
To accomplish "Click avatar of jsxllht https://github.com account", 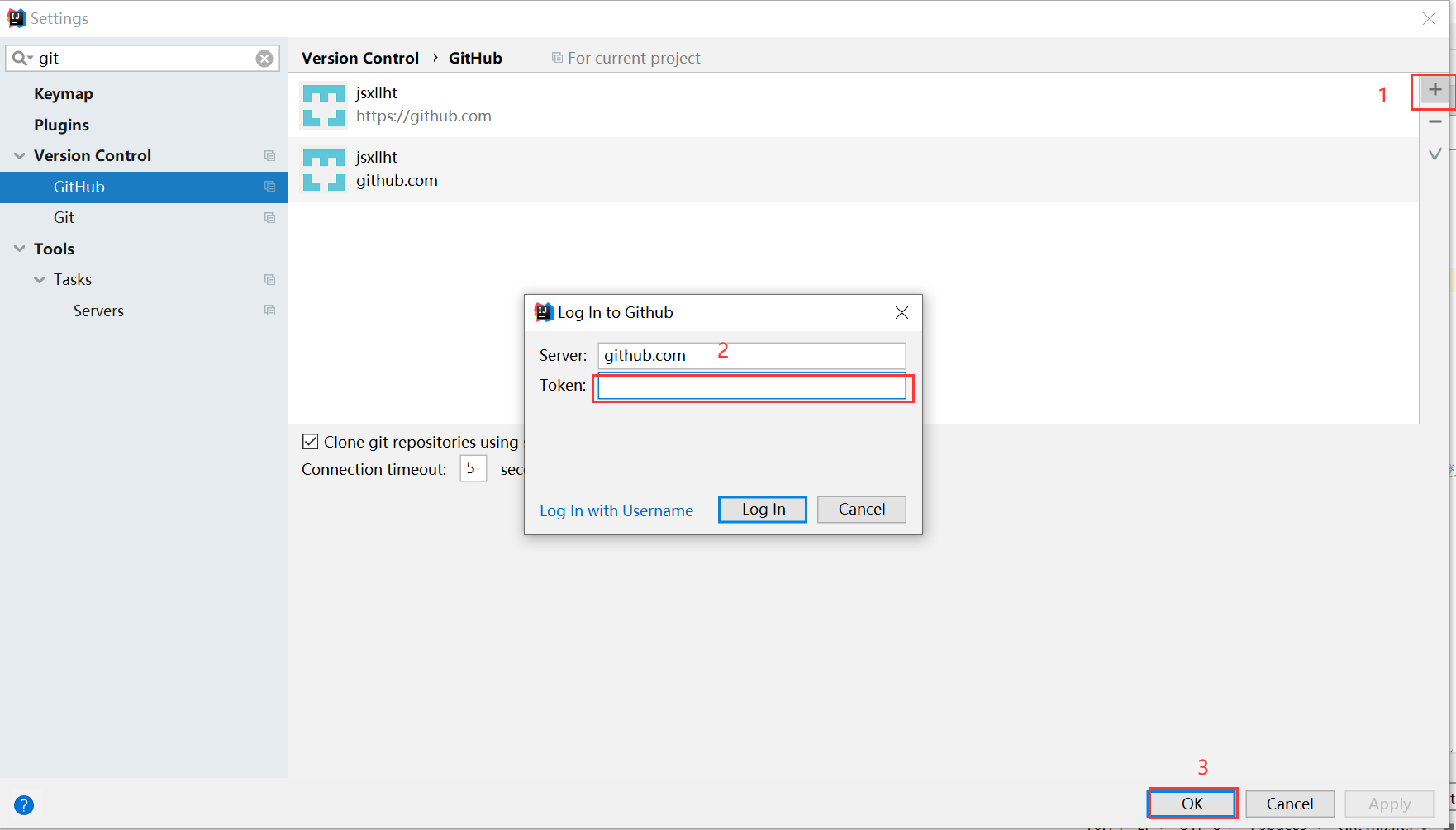I will click(323, 105).
